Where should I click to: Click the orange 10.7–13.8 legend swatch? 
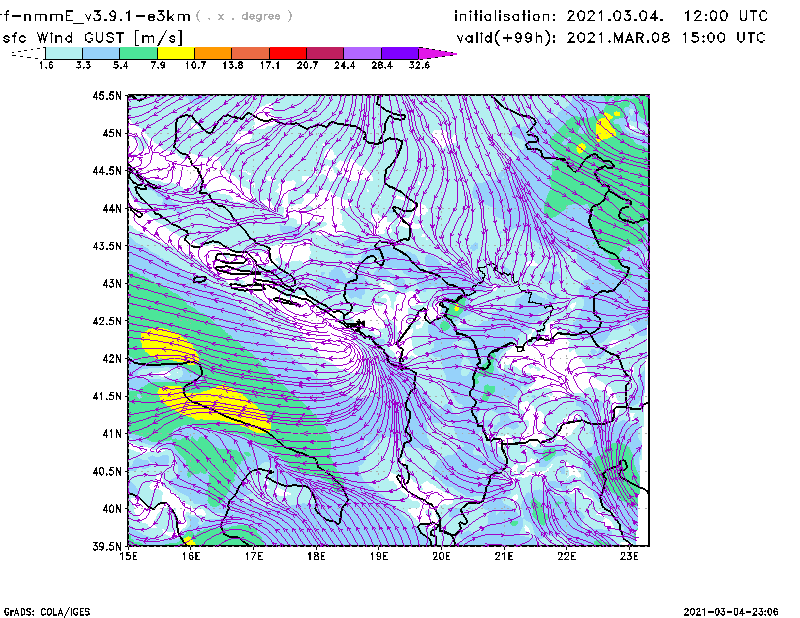click(x=213, y=53)
